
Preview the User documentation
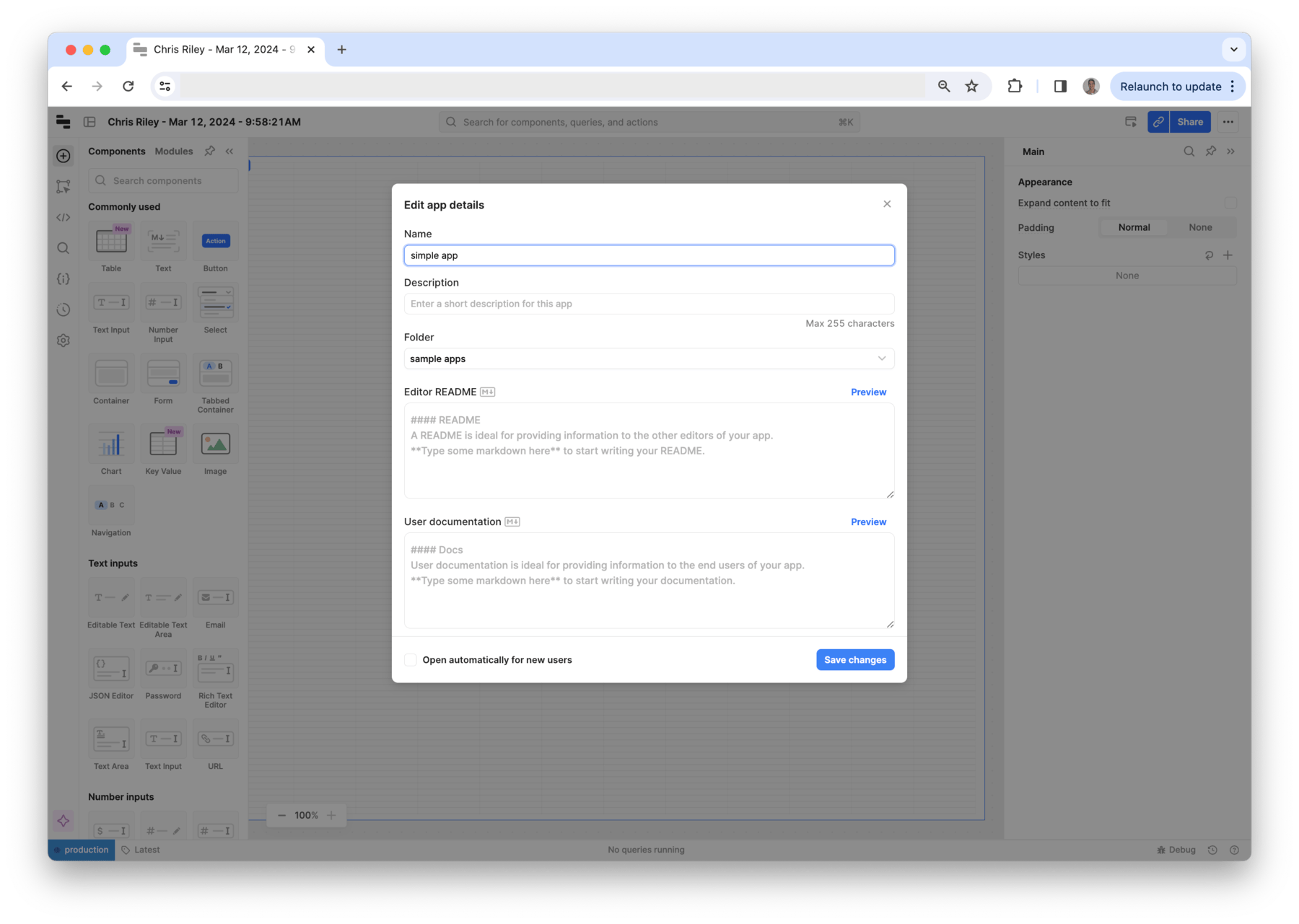(868, 522)
